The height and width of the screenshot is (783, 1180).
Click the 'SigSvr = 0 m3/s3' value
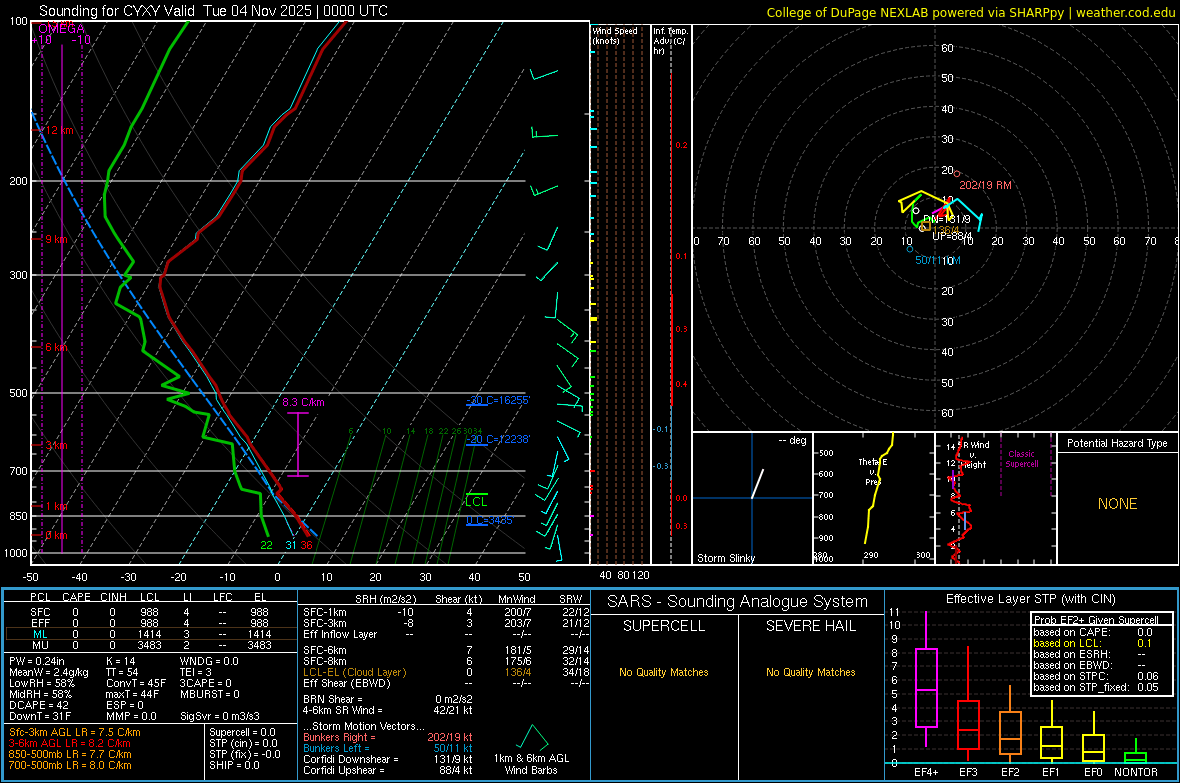pos(220,717)
